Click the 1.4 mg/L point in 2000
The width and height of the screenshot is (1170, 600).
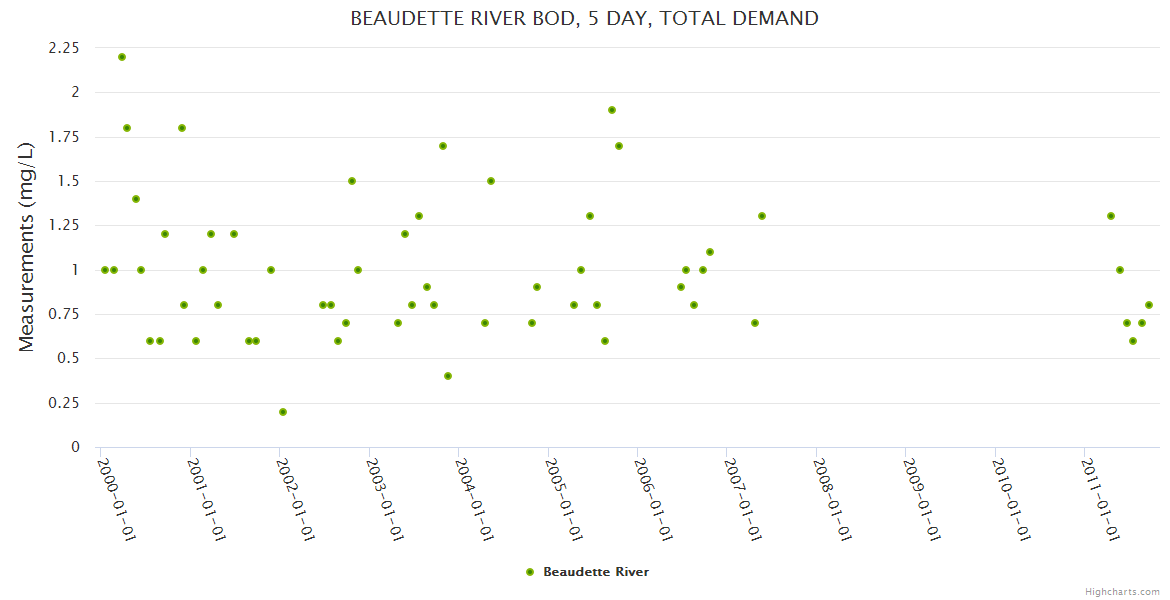(136, 199)
